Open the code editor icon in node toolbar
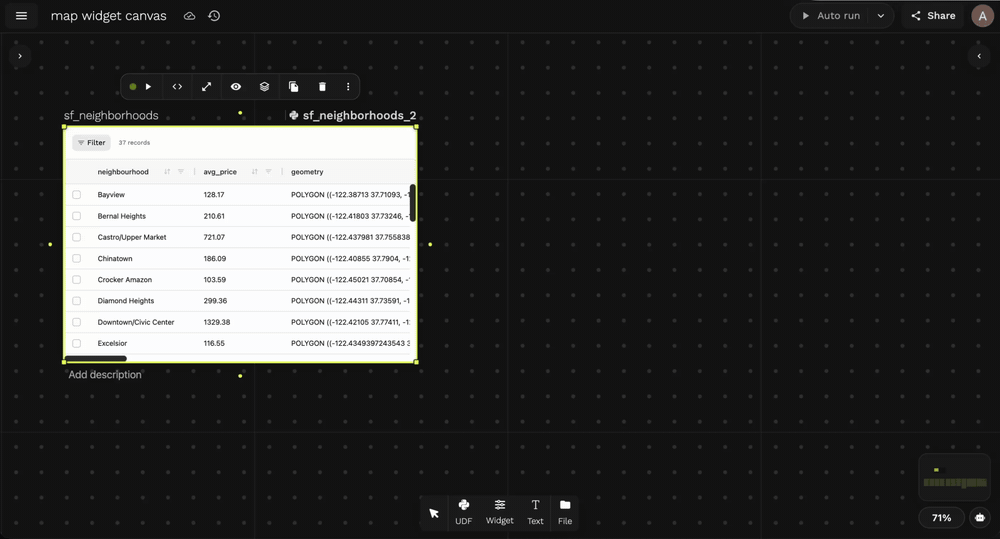 (177, 87)
